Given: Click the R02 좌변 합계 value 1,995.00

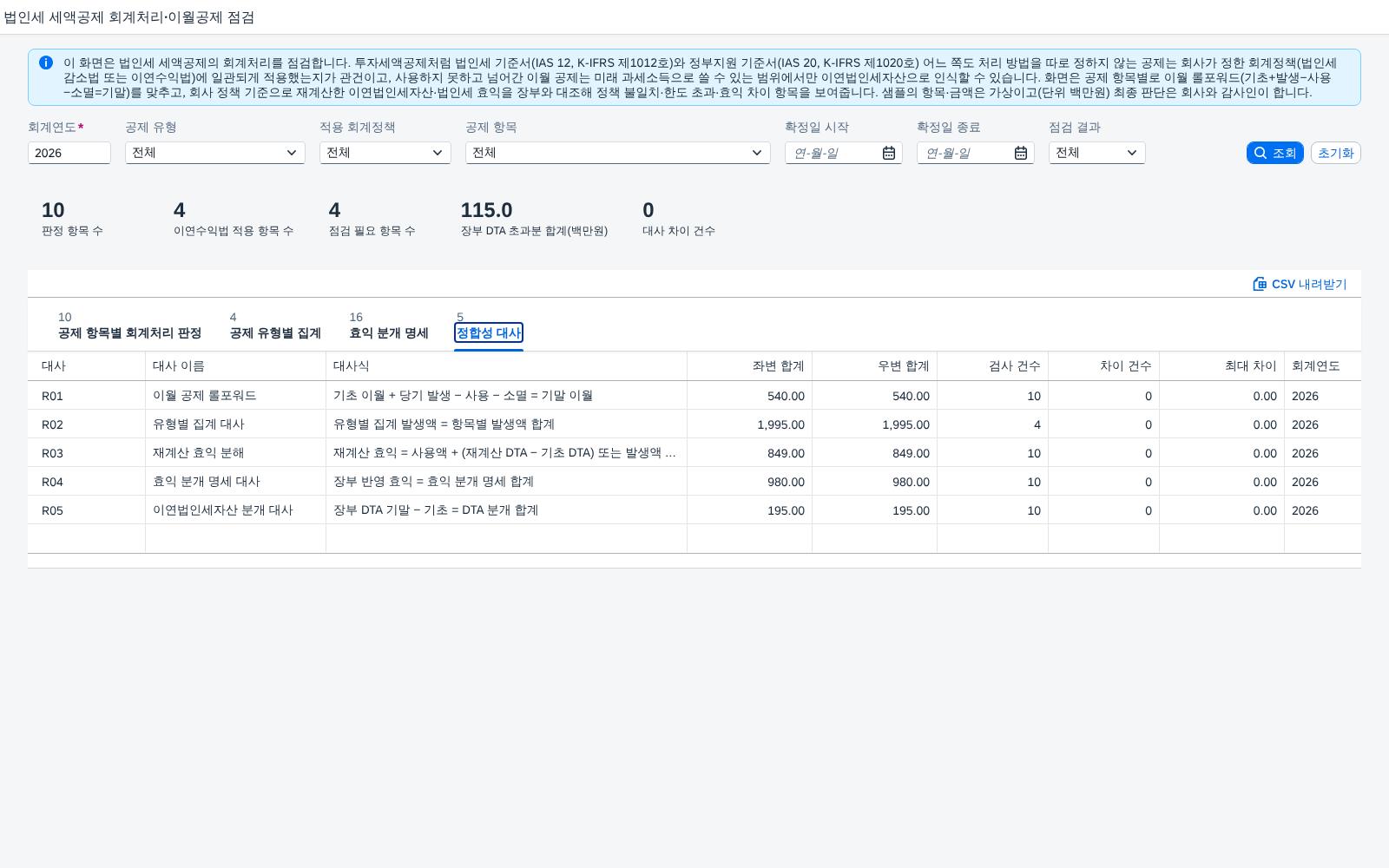Looking at the screenshot, I should coord(780,424).
